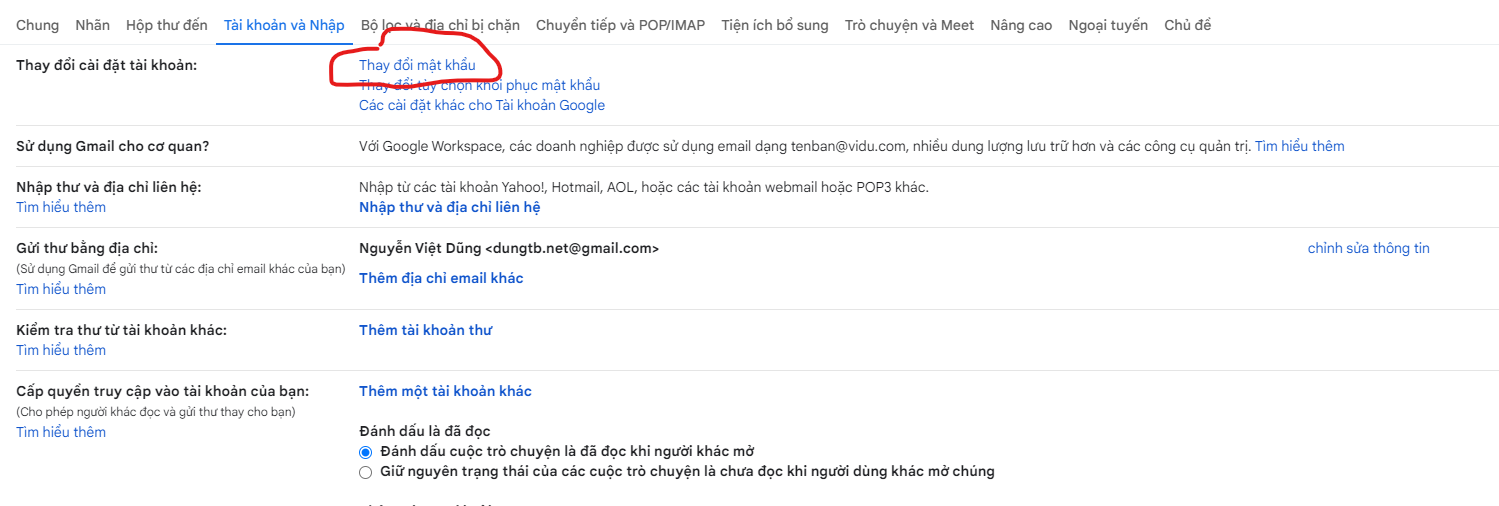1499x506 pixels.
Task: Open the Chung settings tab
Action: tap(37, 25)
